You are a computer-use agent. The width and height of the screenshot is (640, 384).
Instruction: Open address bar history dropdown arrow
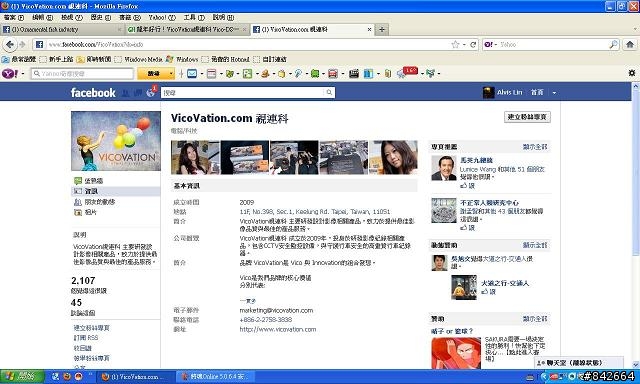pos(464,45)
